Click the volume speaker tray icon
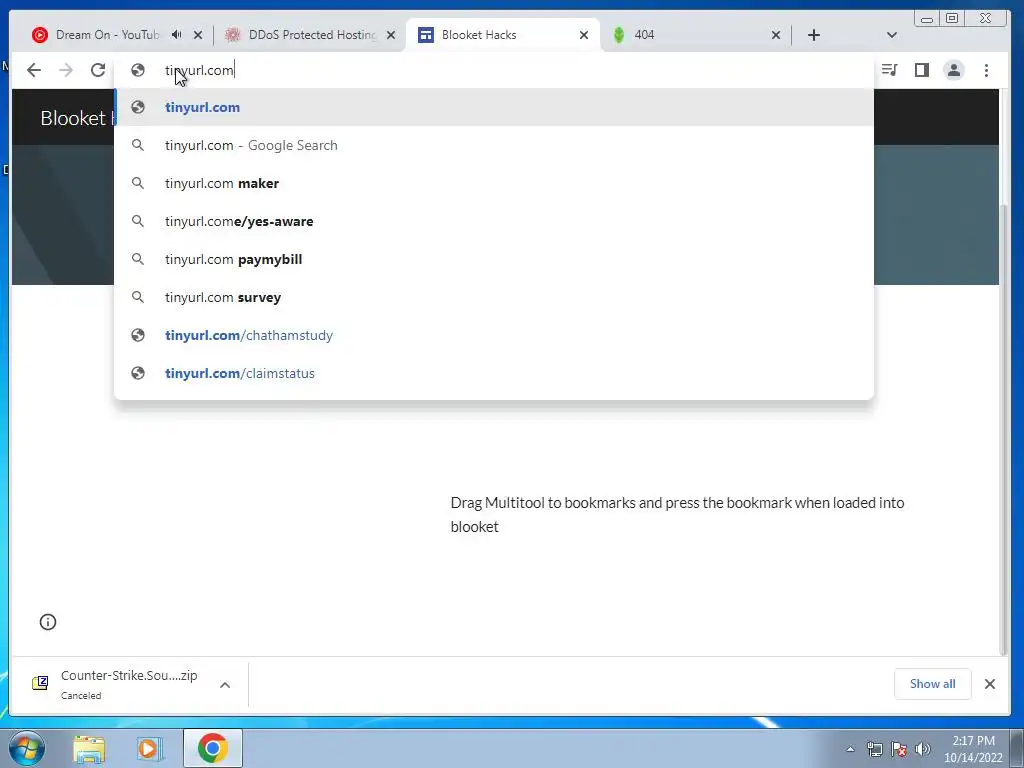1024x768 pixels. tap(923, 749)
